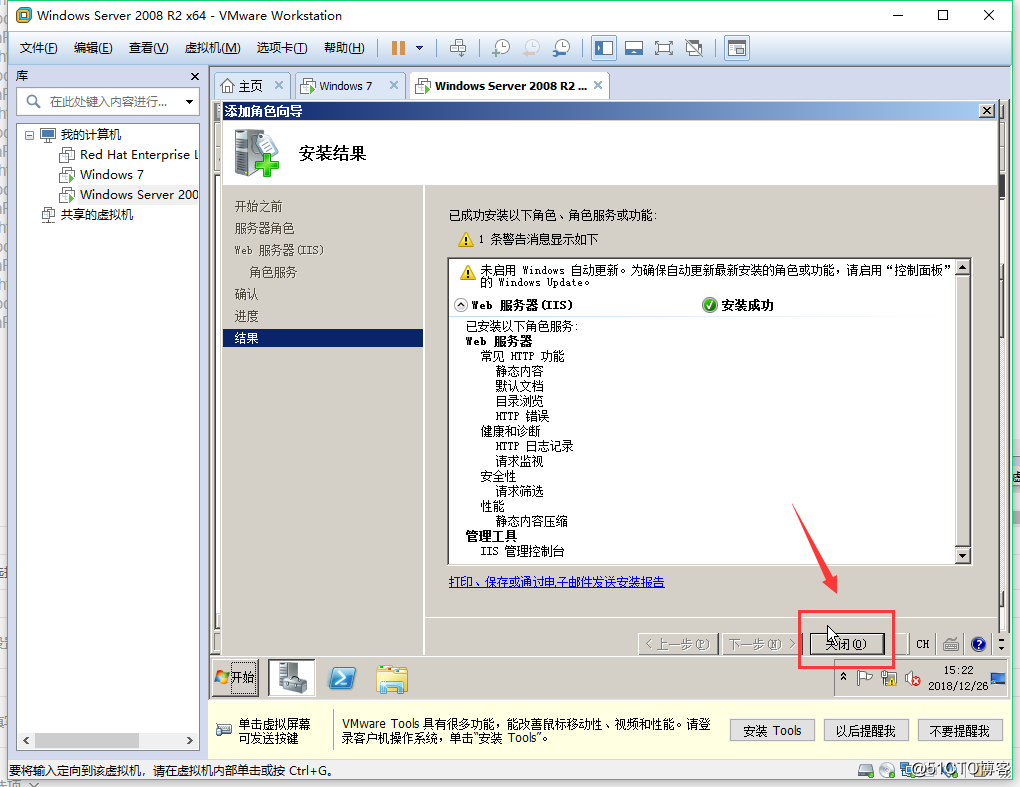The width and height of the screenshot is (1020, 787).
Task: Send Ctrl+Alt+Del toolbar icon
Action: point(458,47)
